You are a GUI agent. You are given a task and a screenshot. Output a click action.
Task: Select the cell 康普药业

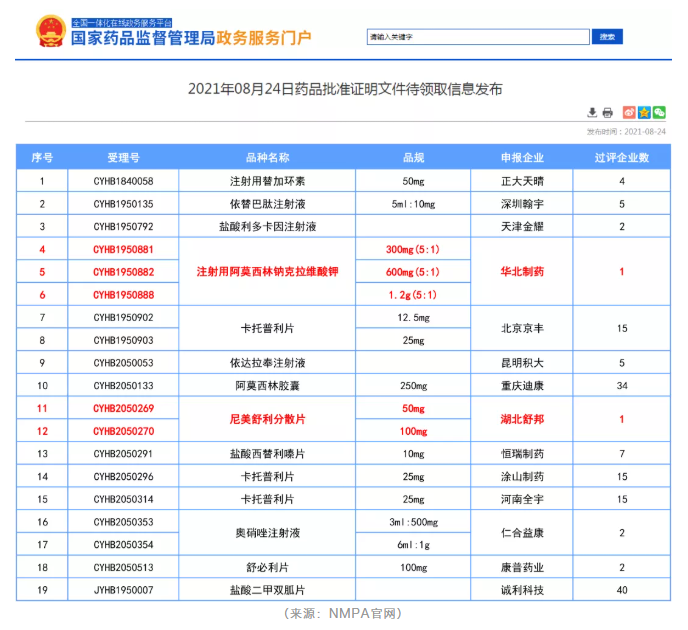pyautogui.click(x=522, y=567)
